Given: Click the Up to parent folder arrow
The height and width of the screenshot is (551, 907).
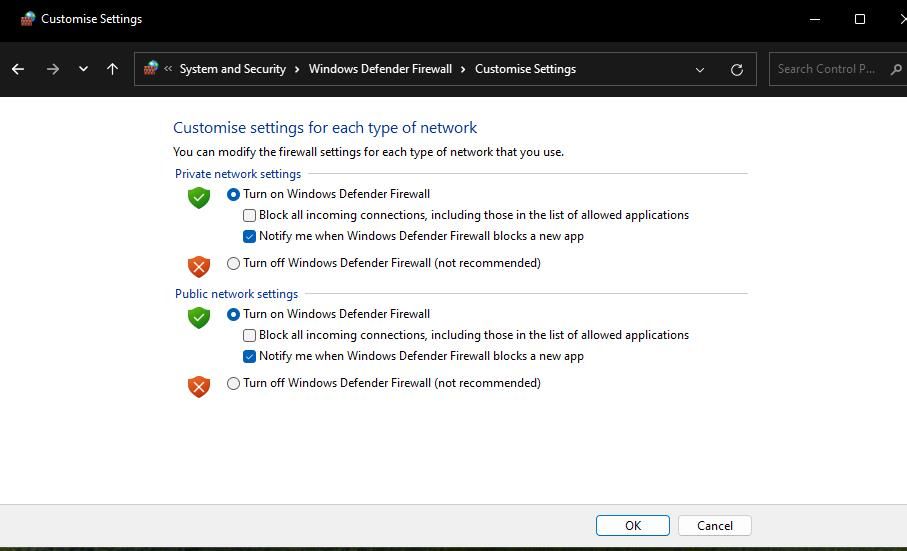Looking at the screenshot, I should 112,69.
